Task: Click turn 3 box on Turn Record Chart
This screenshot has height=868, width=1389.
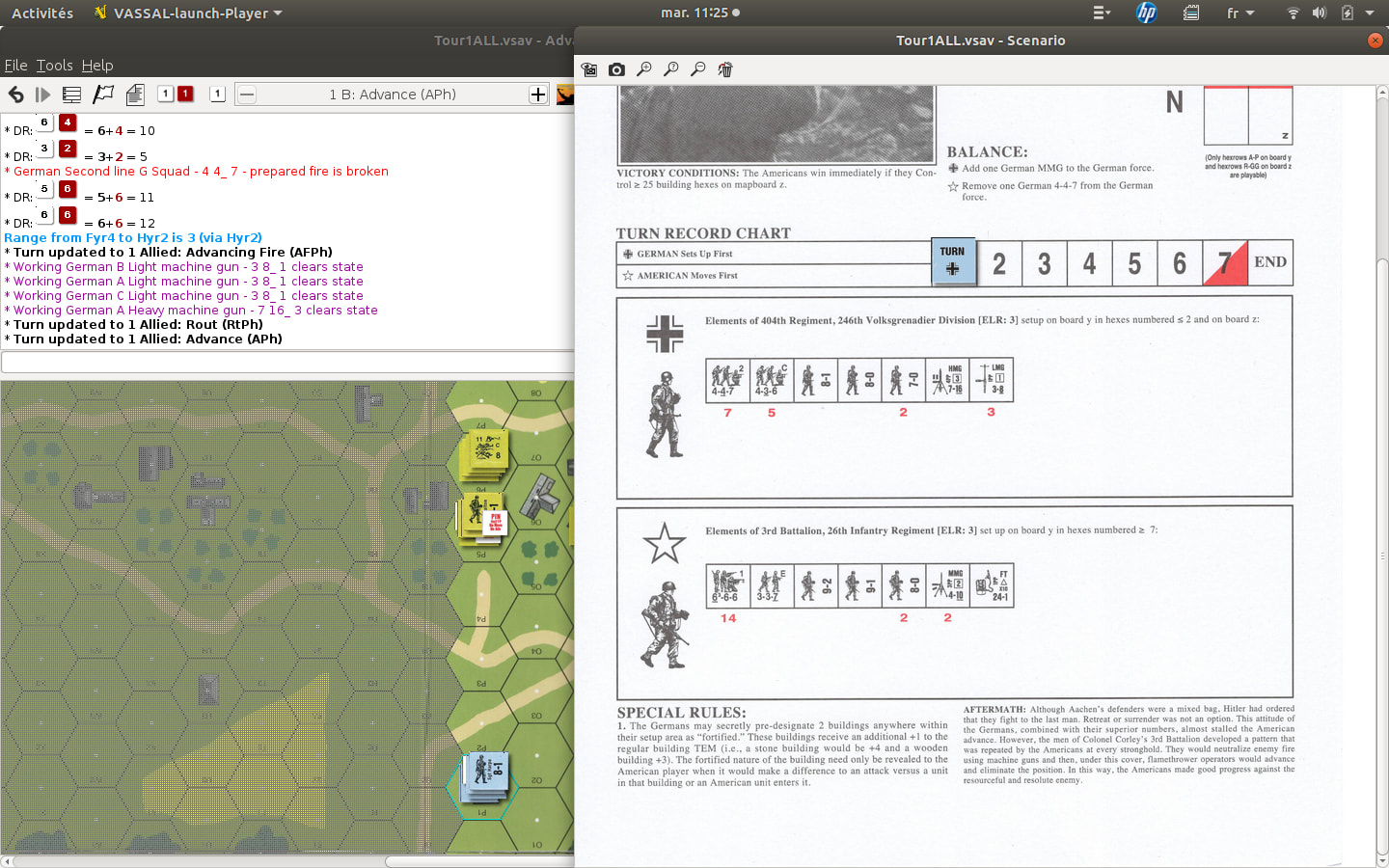Action: (x=1045, y=263)
